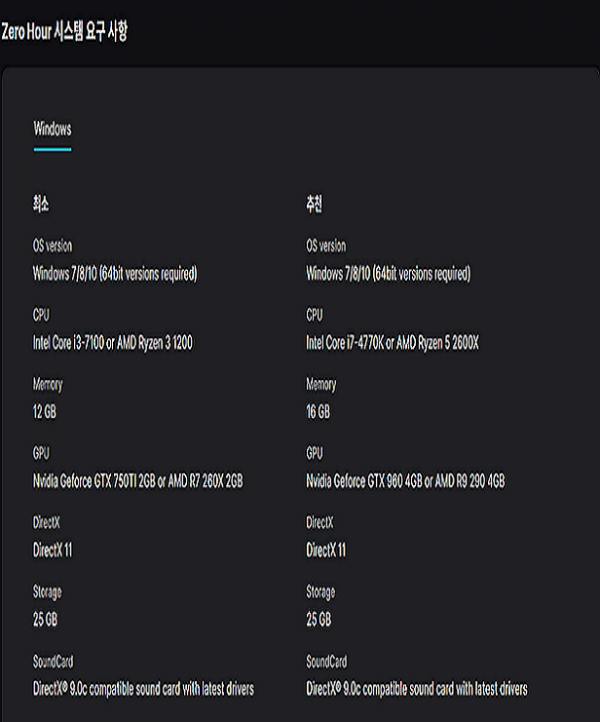Click the recommended Windows 7/8/10 OS text
Screen dimensions: 600x722
(388, 274)
